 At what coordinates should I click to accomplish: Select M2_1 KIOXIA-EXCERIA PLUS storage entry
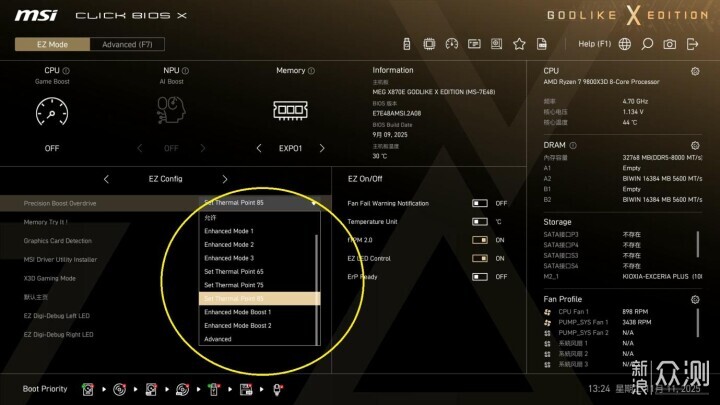[x=623, y=276]
